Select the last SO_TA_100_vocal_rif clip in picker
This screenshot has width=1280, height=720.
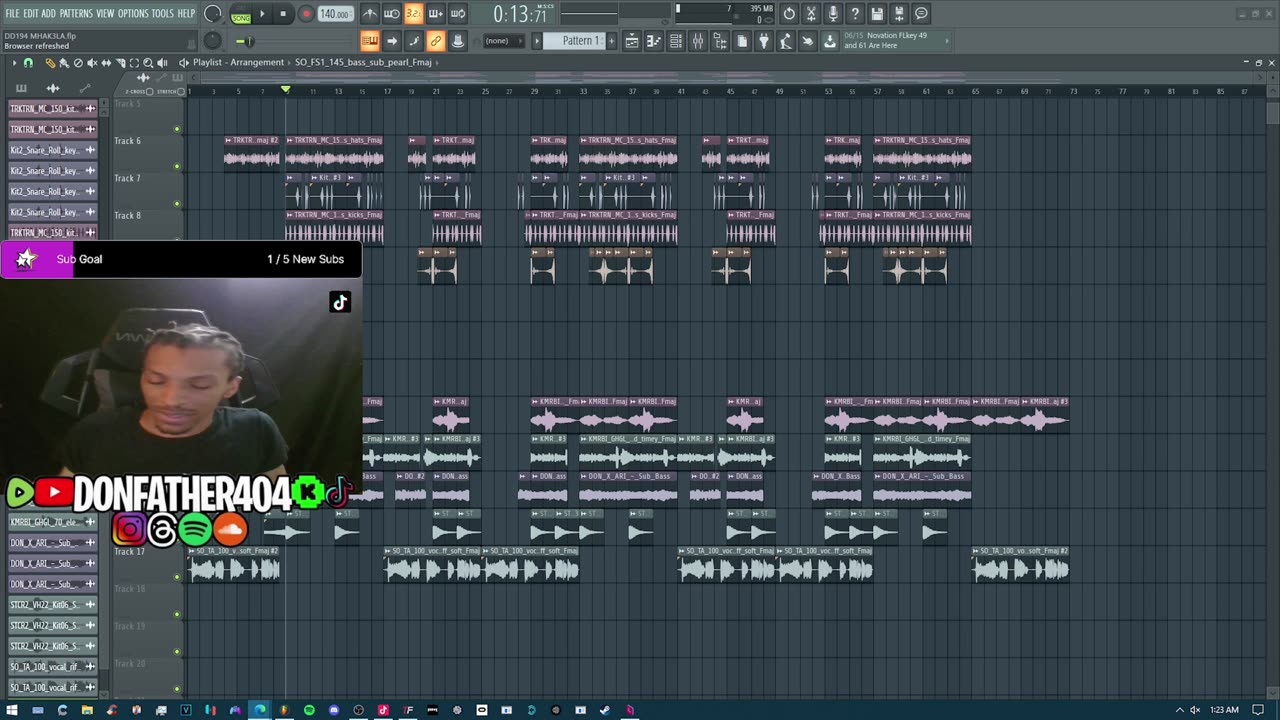pos(53,687)
